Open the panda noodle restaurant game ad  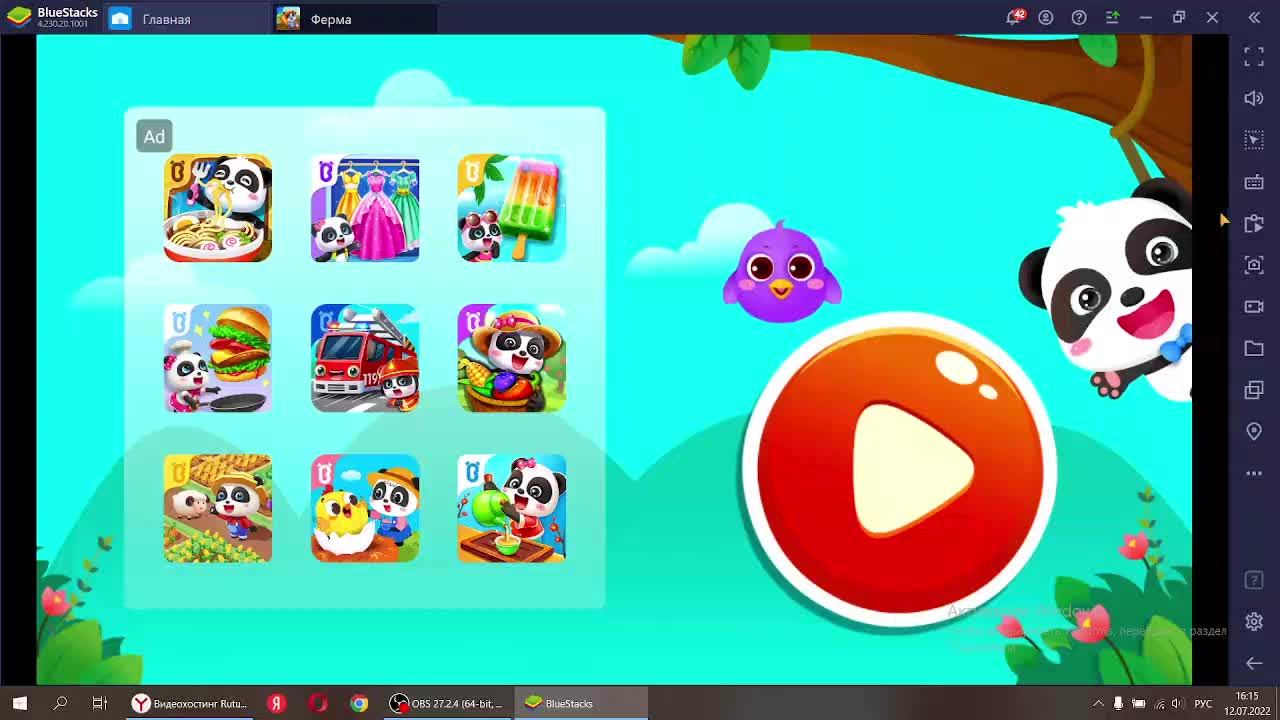coord(218,208)
